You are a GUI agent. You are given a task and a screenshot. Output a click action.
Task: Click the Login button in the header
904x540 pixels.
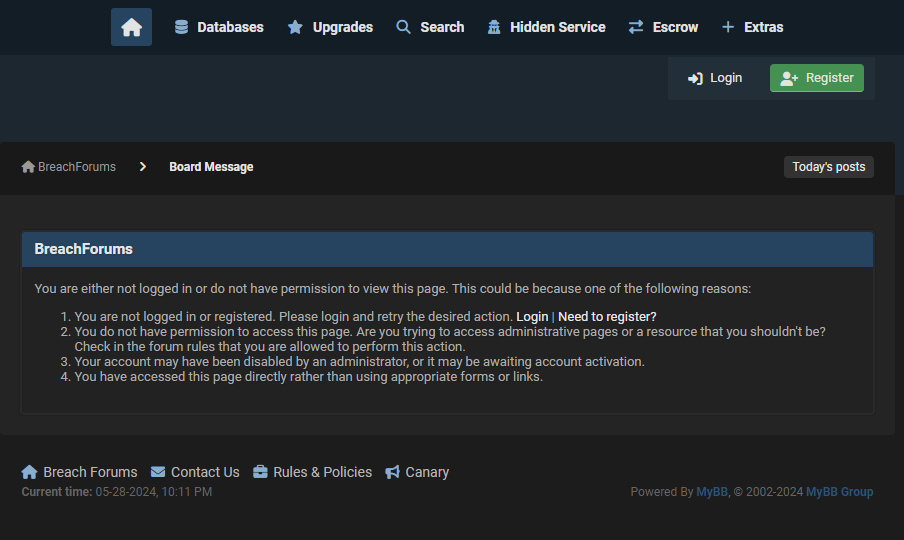click(x=715, y=78)
